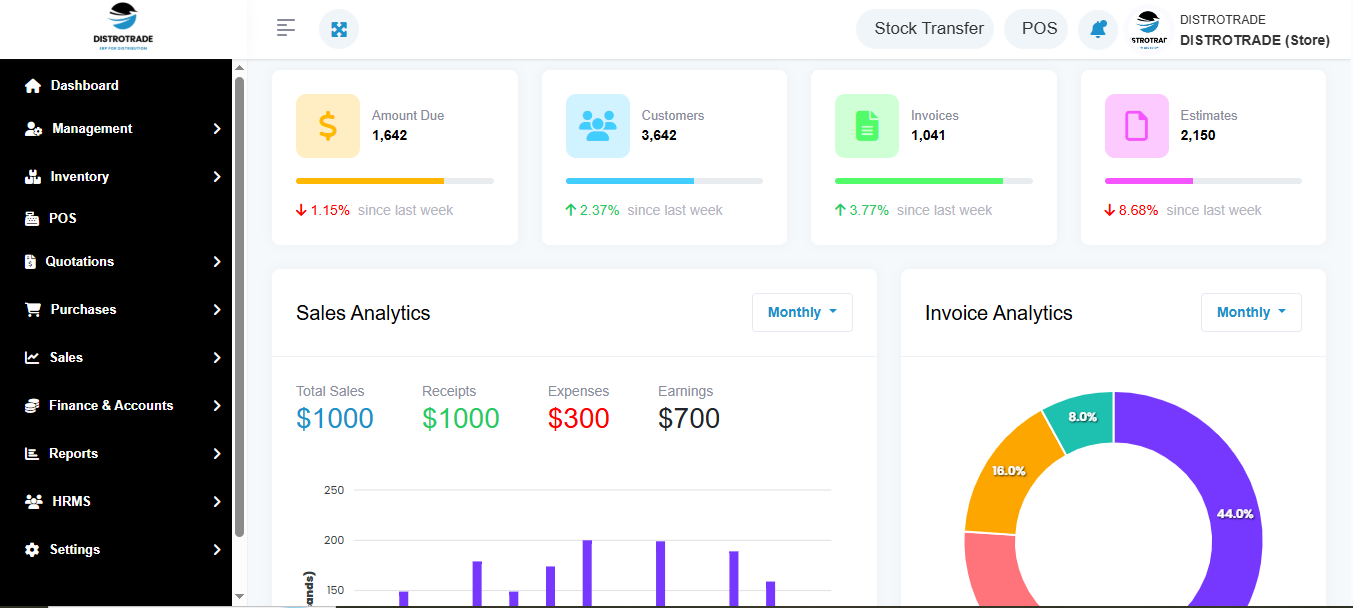Click the DISTROTRADE profile avatar

click(x=1149, y=29)
